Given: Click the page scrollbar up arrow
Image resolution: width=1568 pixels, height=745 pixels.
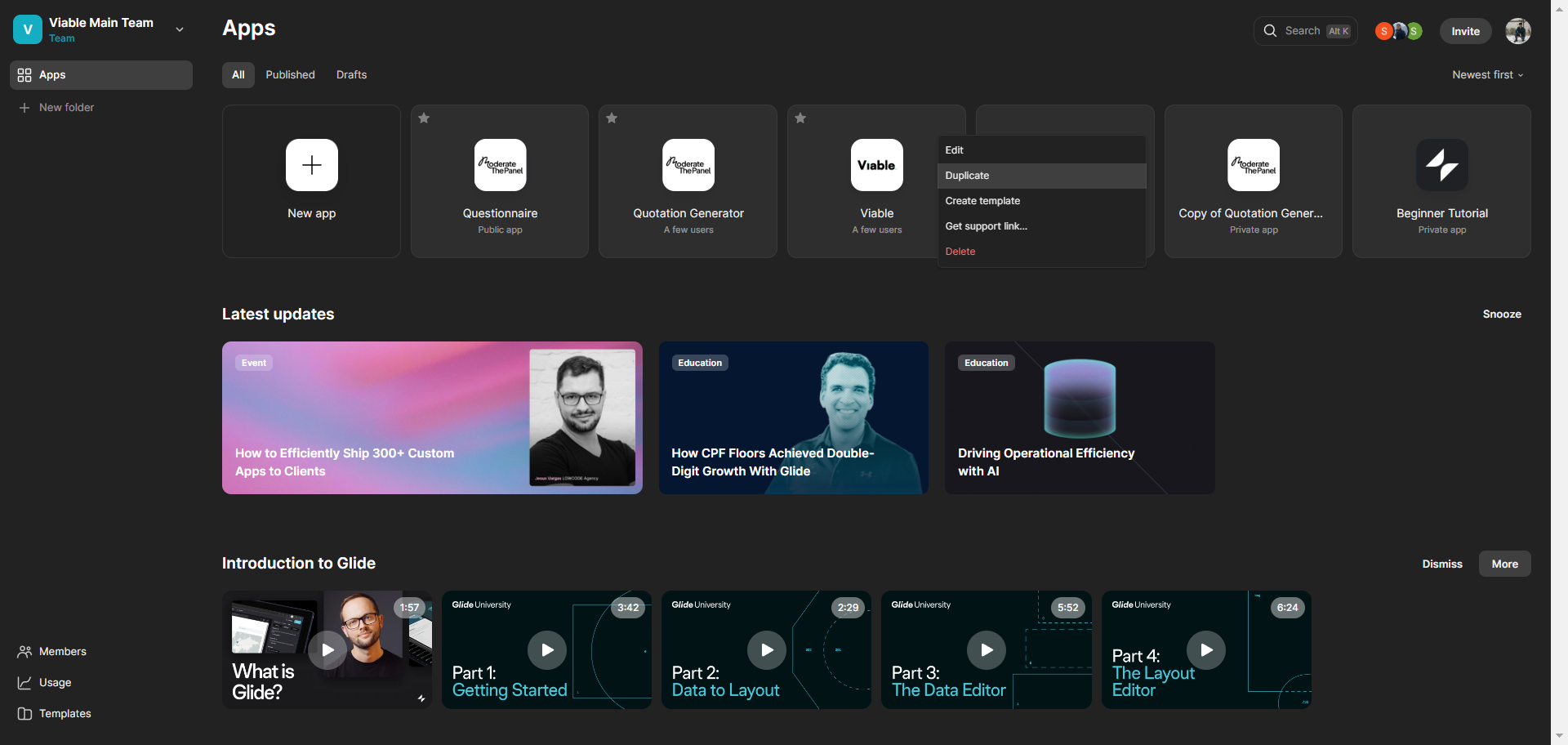Looking at the screenshot, I should point(1560,7).
